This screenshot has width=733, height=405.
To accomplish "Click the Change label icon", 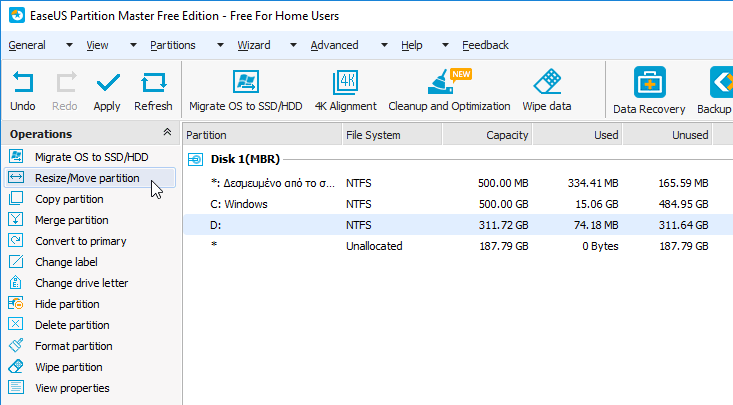I will (x=16, y=262).
